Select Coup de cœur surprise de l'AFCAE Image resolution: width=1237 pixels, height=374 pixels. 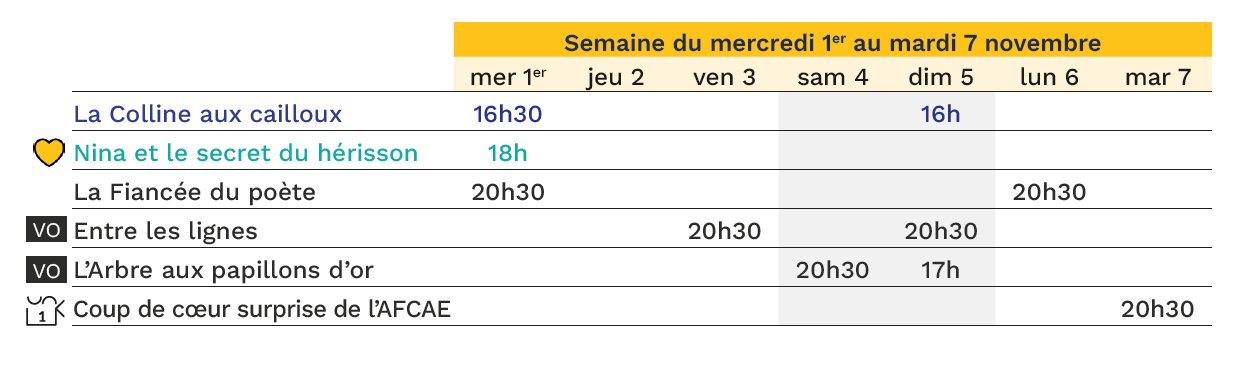pyautogui.click(x=262, y=309)
